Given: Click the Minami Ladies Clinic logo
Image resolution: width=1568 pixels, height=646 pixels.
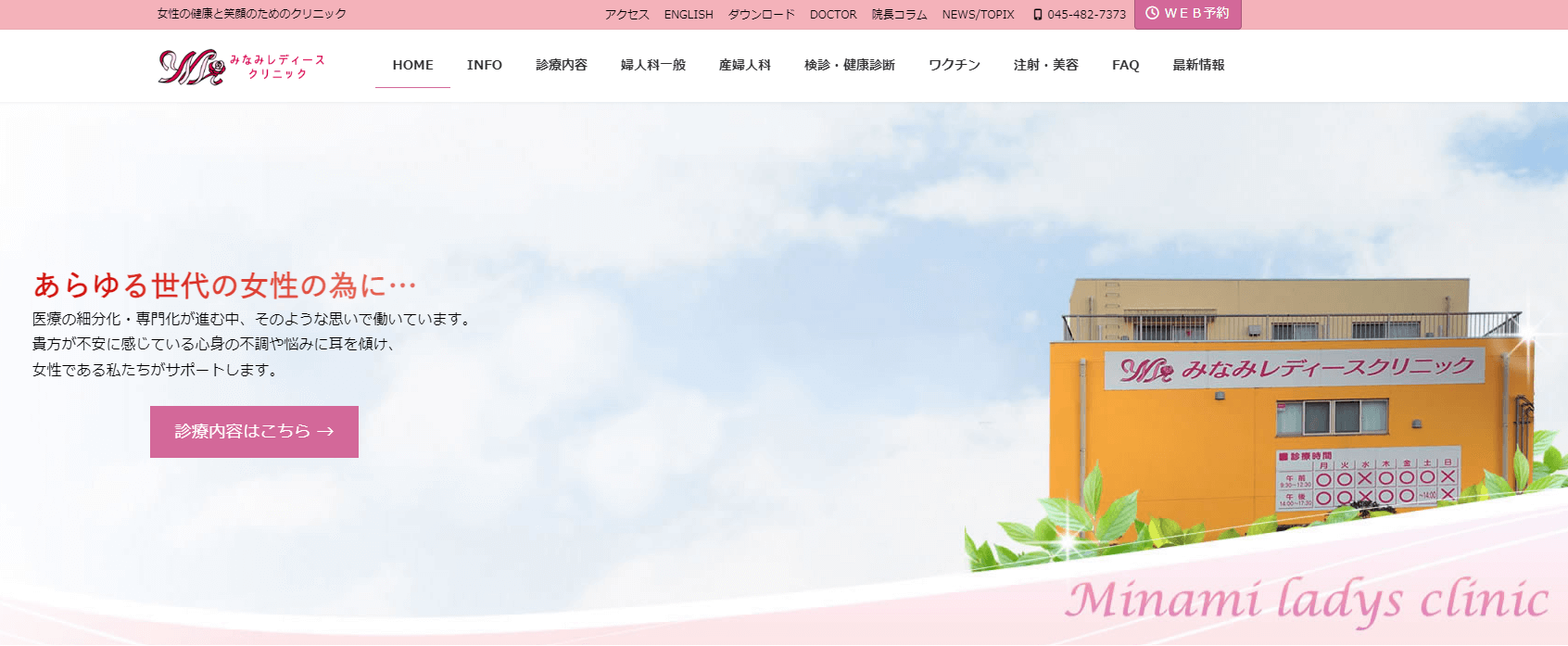Looking at the screenshot, I should pyautogui.click(x=241, y=67).
